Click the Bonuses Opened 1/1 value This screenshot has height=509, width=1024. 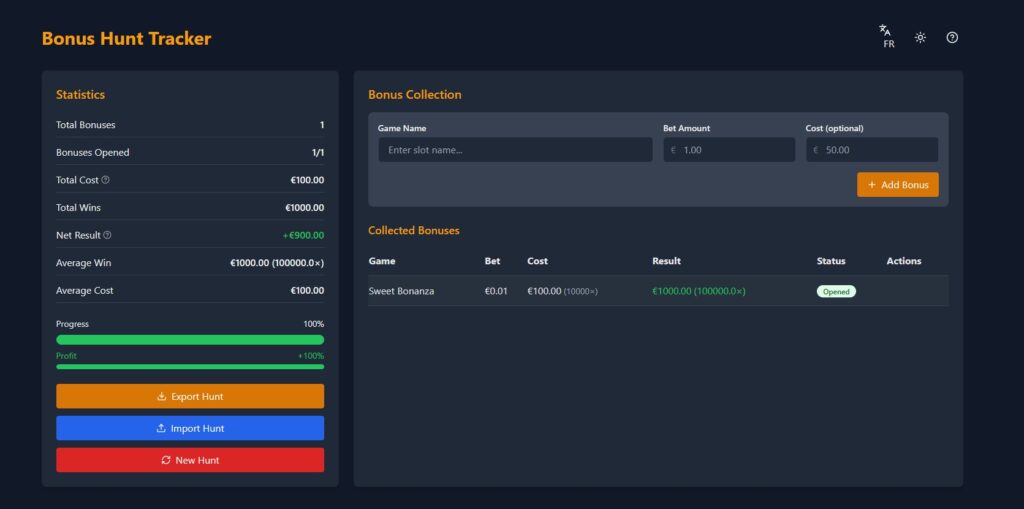click(318, 152)
